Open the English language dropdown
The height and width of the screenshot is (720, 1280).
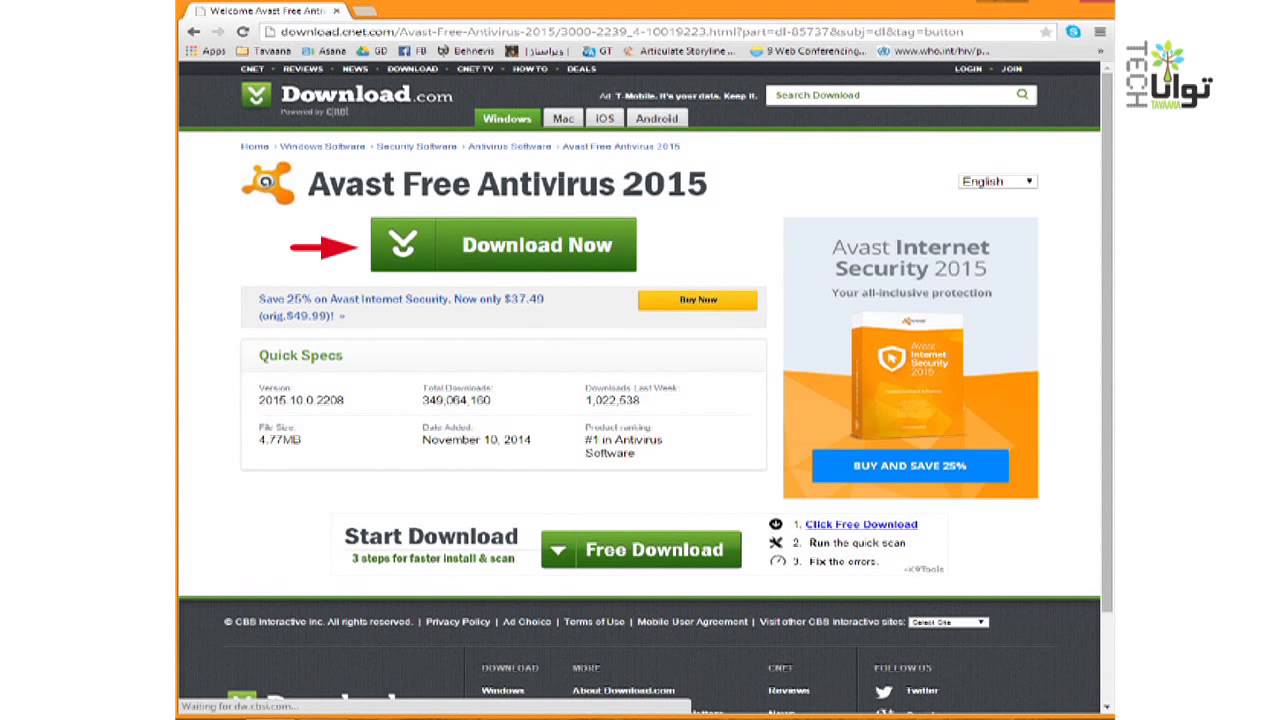click(998, 181)
